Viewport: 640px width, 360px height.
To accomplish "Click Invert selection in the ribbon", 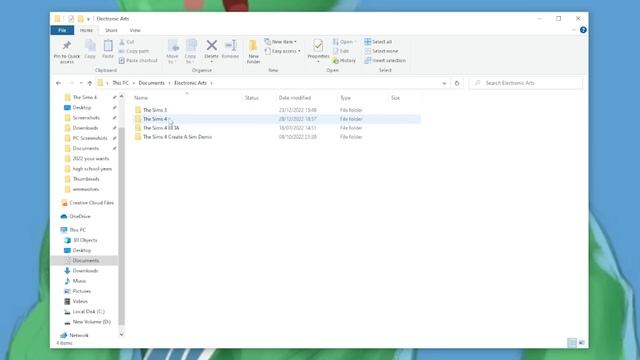I will (385, 60).
